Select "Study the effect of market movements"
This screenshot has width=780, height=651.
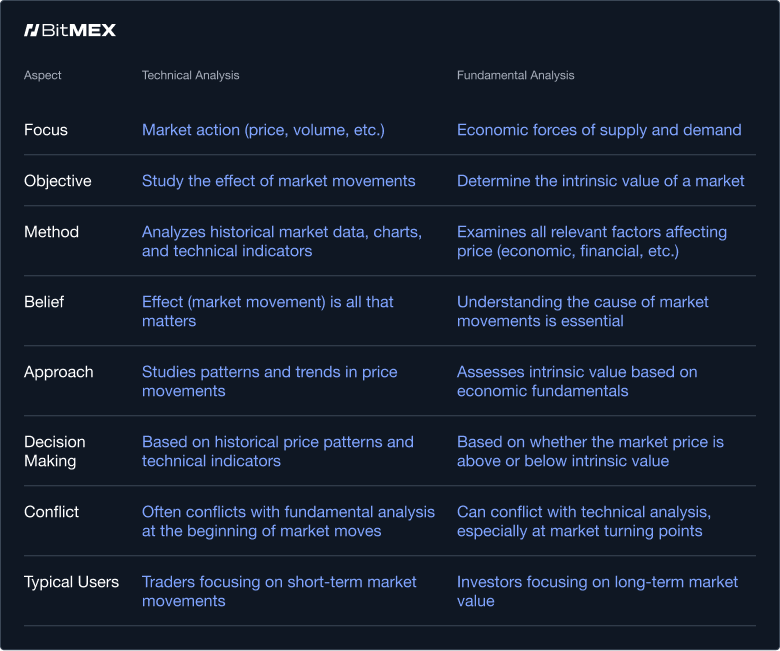(x=278, y=181)
